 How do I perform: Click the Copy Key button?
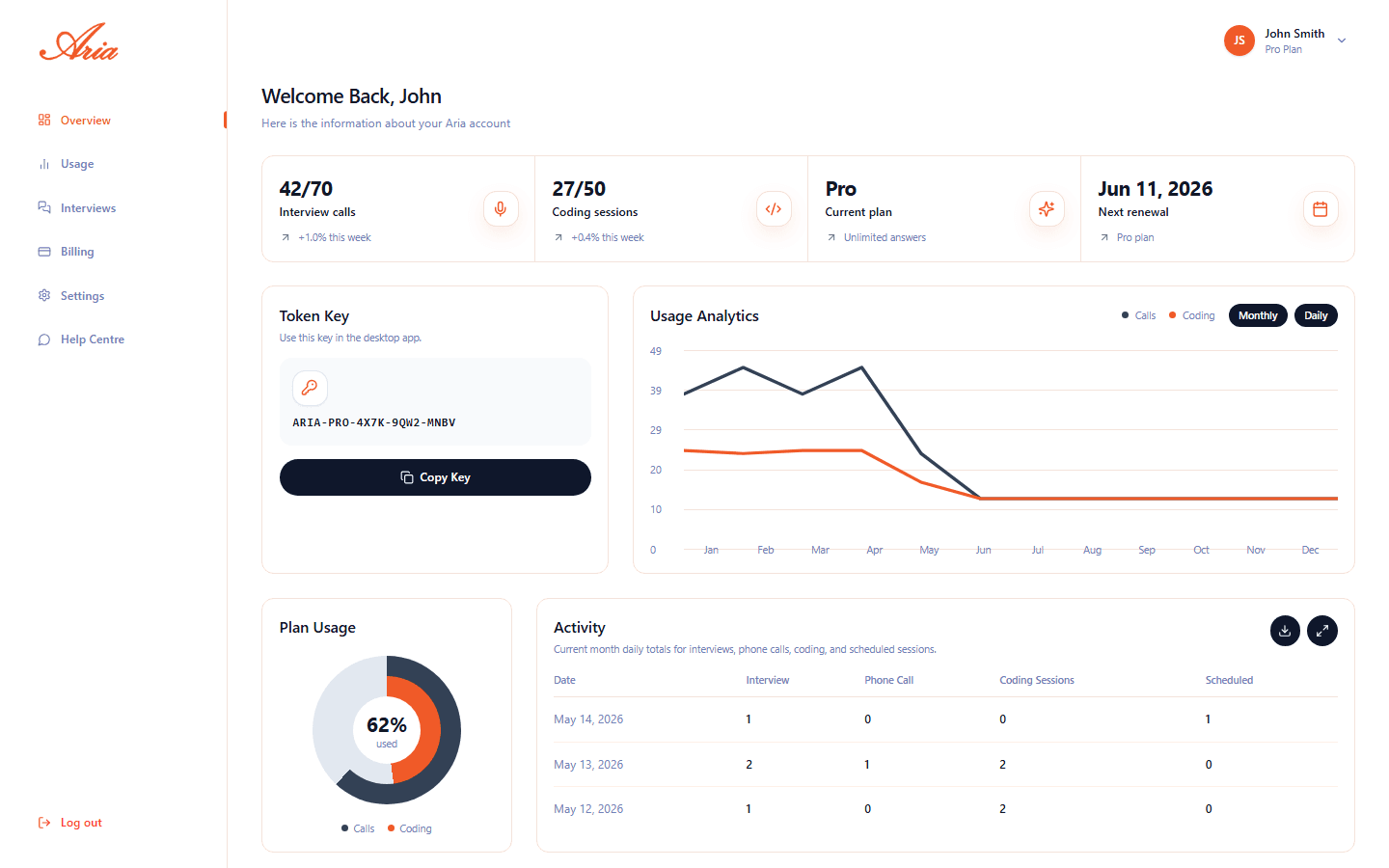(435, 477)
